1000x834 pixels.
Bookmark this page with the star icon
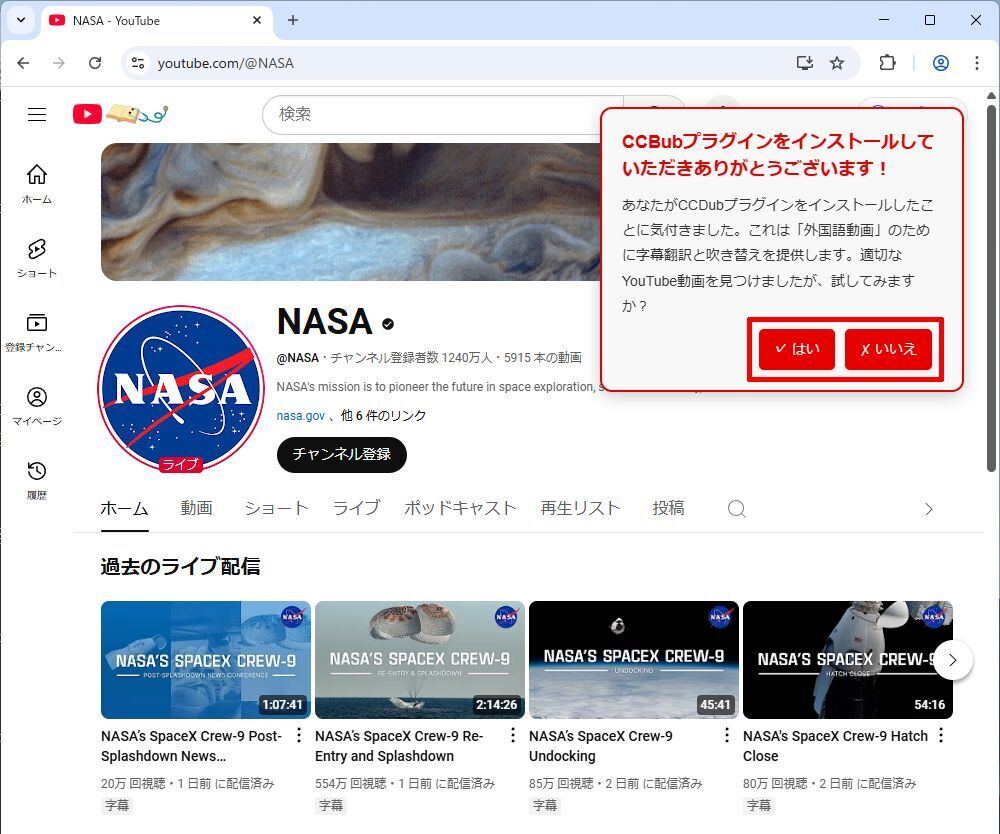click(x=837, y=62)
